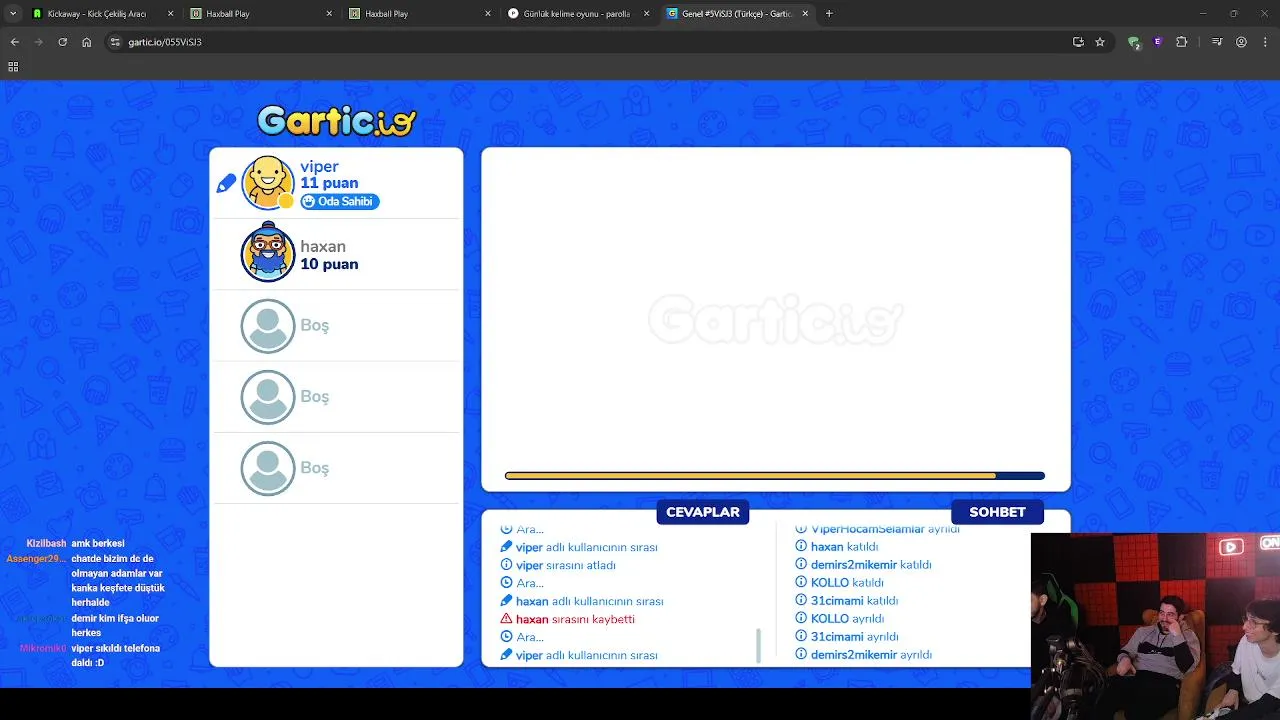Click Kizilbash's message in stream chat overlay

coord(98,543)
